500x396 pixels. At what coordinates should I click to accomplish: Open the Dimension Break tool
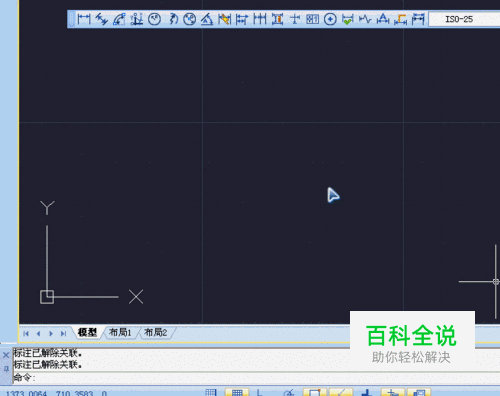295,19
